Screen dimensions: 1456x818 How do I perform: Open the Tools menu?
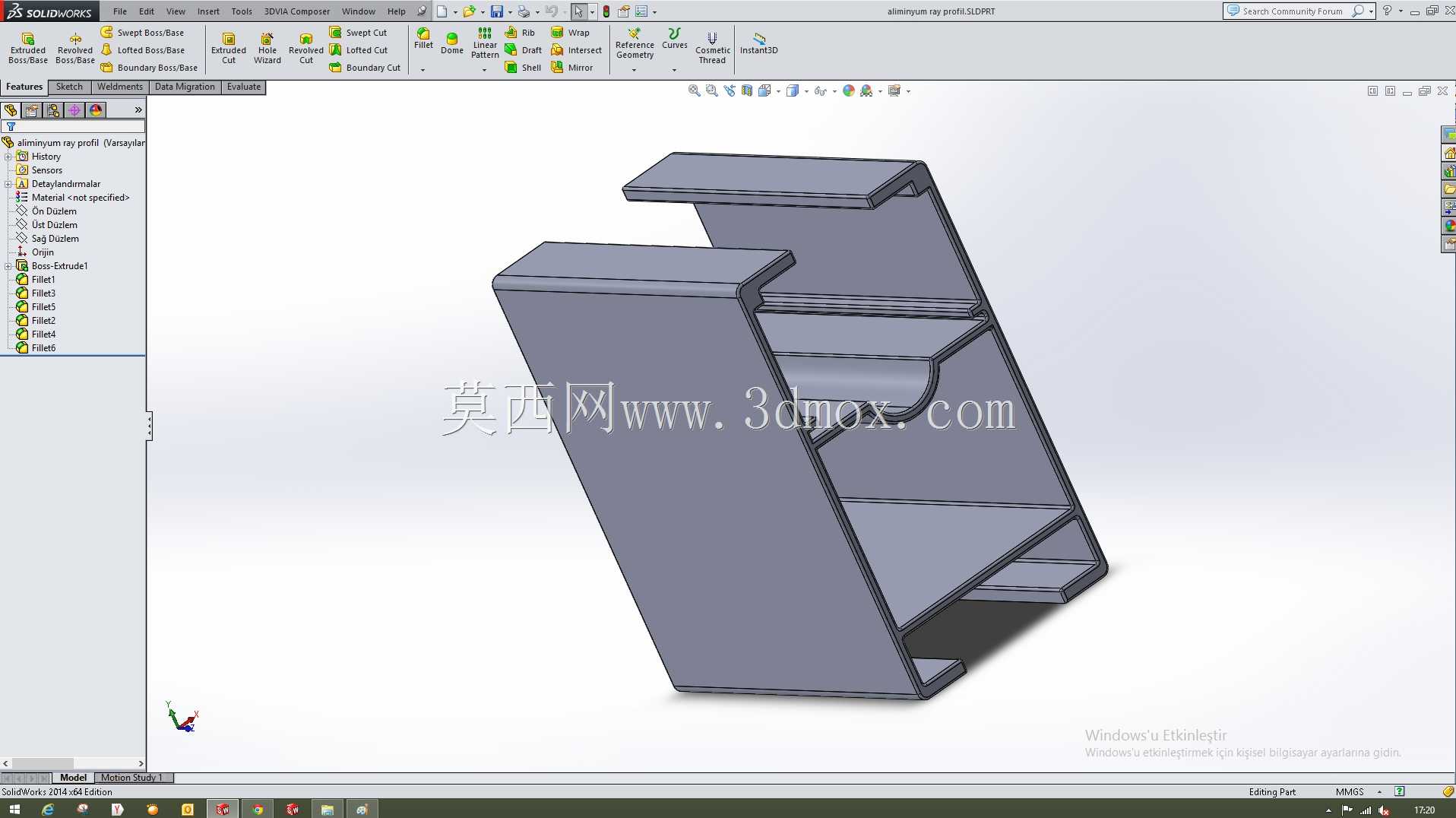tap(242, 11)
